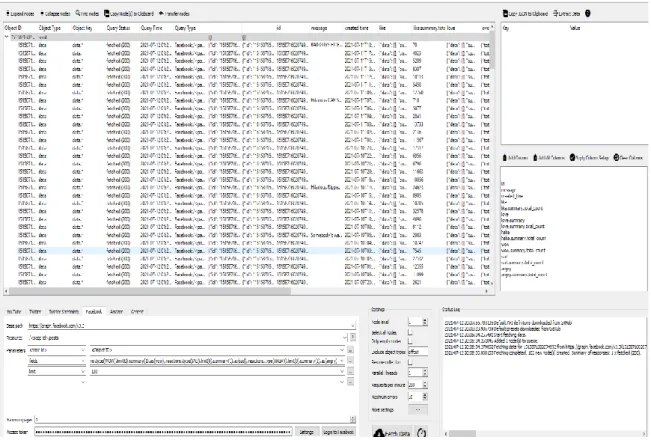Image resolution: width=651 pixels, height=440 pixels.
Task: Click the Add All Columns button
Action: pos(549,158)
